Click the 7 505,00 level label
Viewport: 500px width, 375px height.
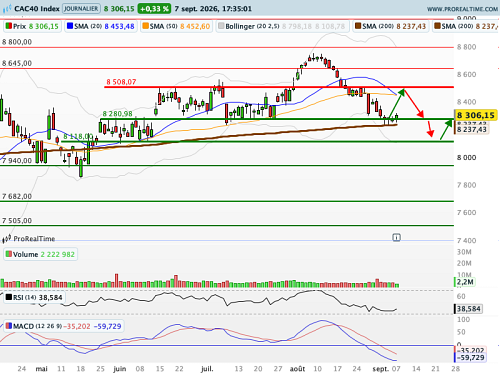click(17, 221)
